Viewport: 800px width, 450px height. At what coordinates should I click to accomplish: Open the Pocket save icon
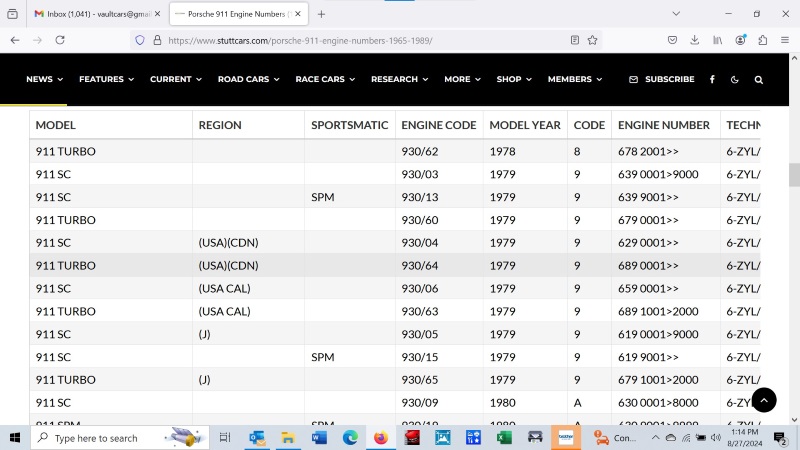(x=672, y=40)
